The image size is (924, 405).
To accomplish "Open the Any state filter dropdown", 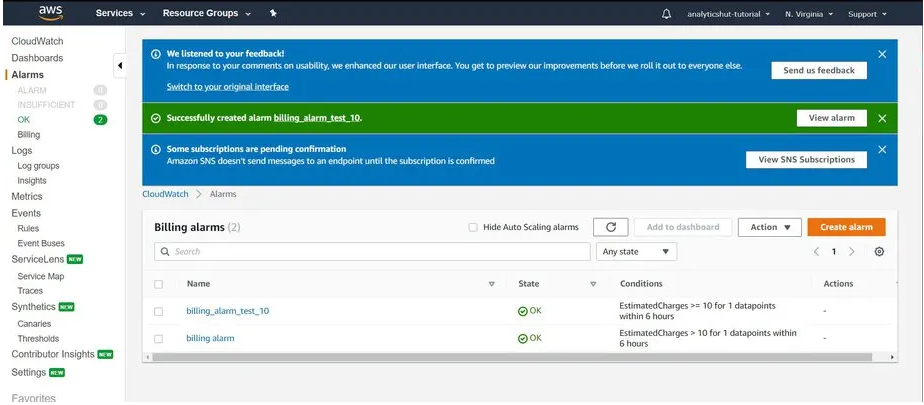I will click(x=636, y=252).
